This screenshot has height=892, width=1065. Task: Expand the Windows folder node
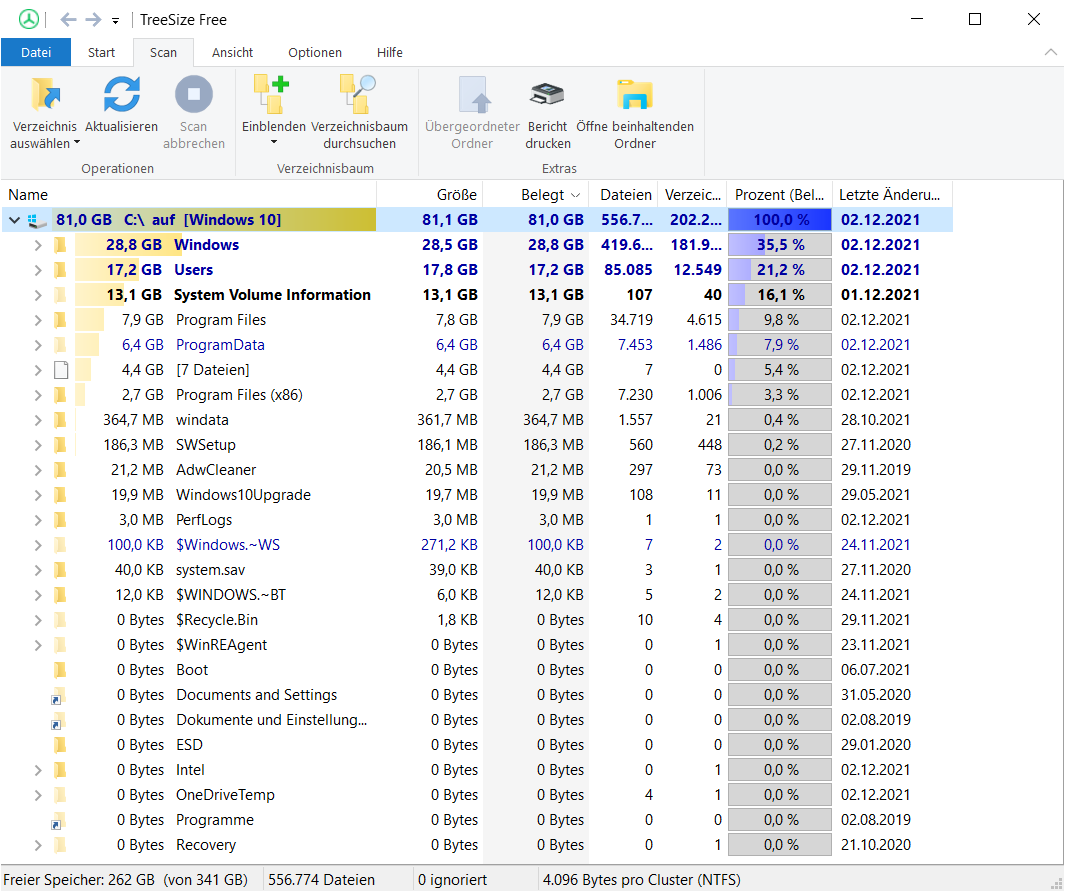pyautogui.click(x=38, y=245)
